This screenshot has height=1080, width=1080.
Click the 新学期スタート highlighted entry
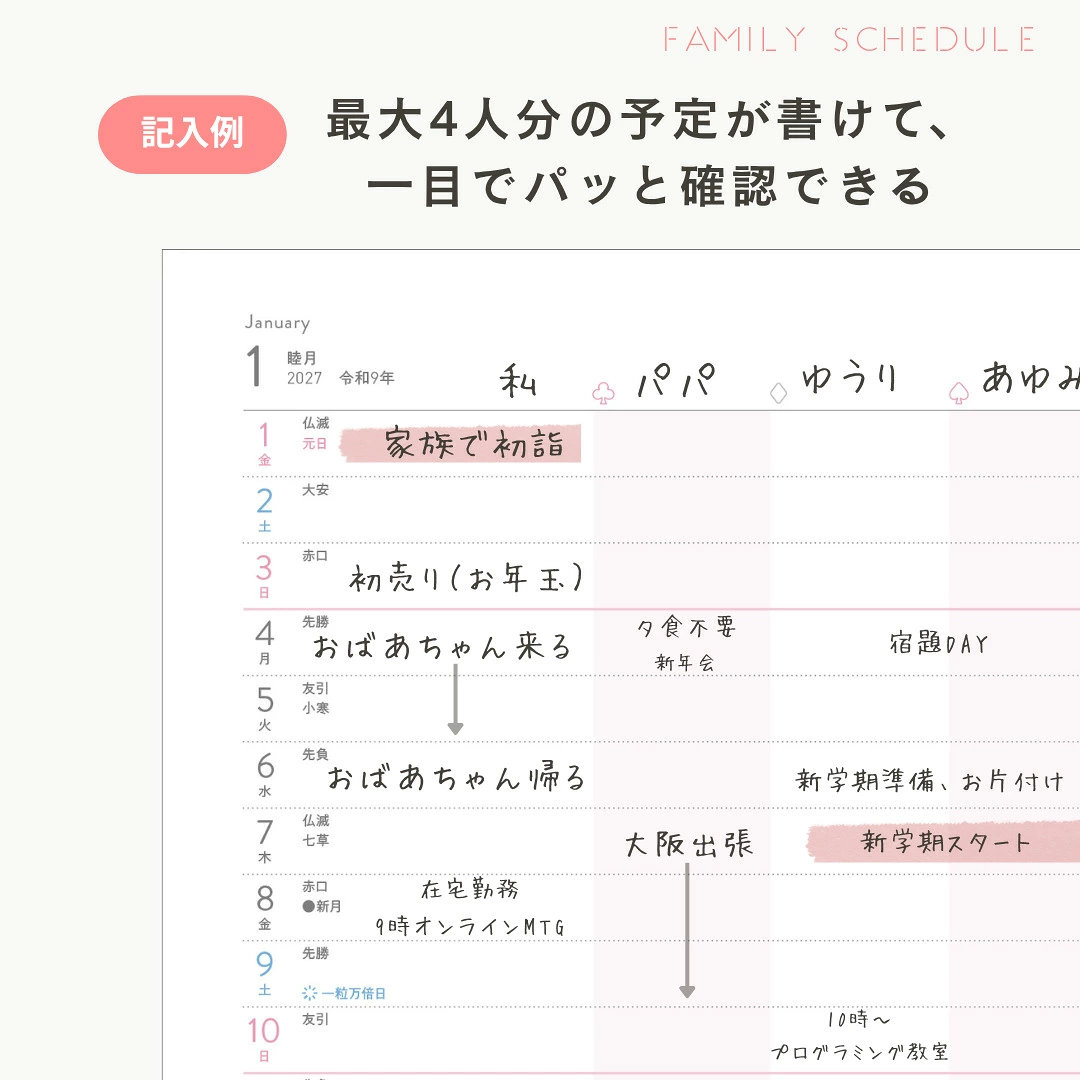pyautogui.click(x=944, y=842)
